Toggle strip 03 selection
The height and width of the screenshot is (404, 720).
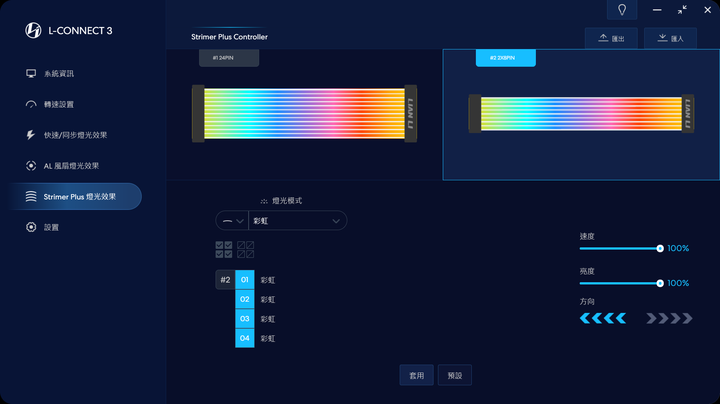[245, 319]
